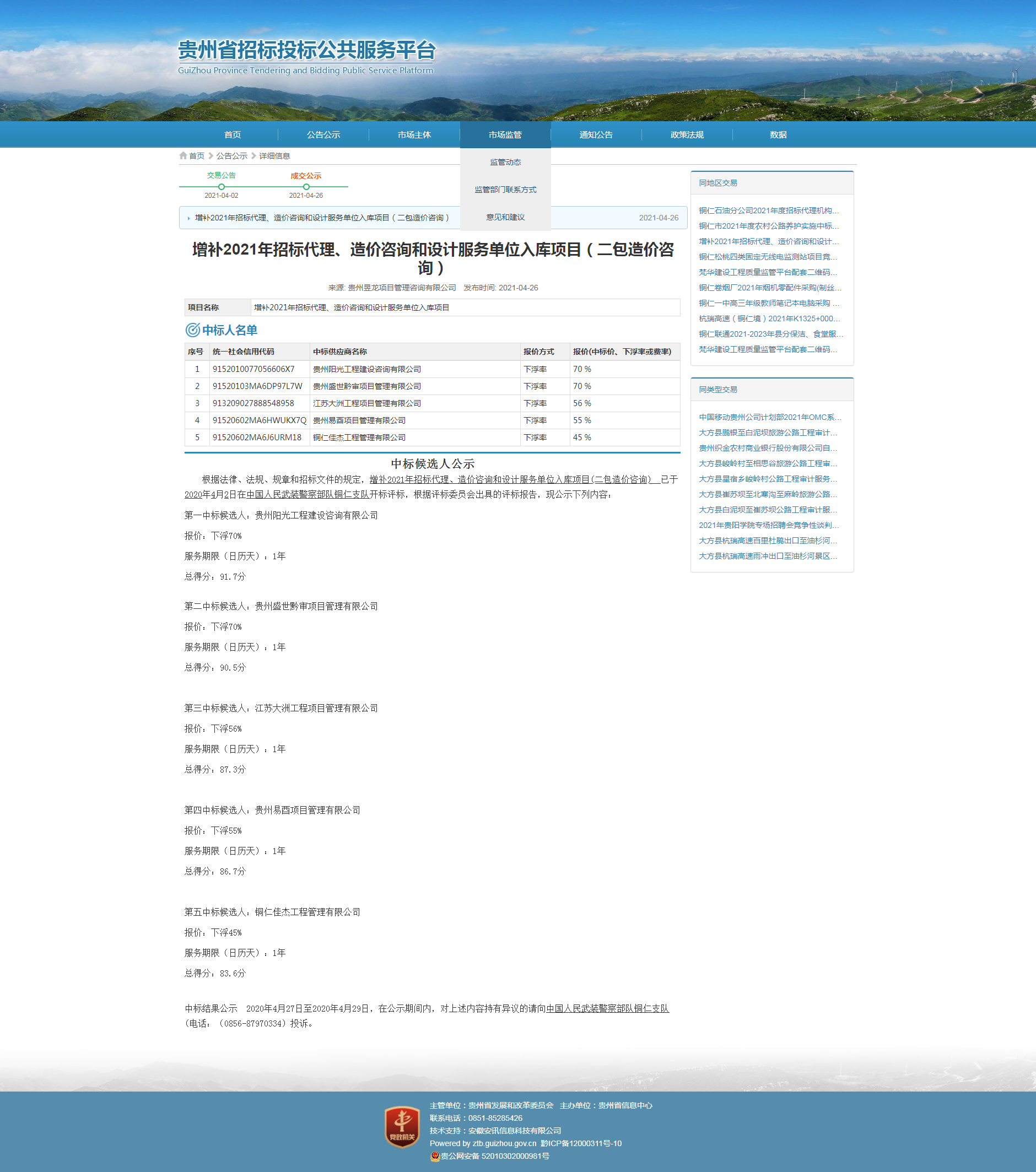Click the 45 % price cell

pos(624,438)
